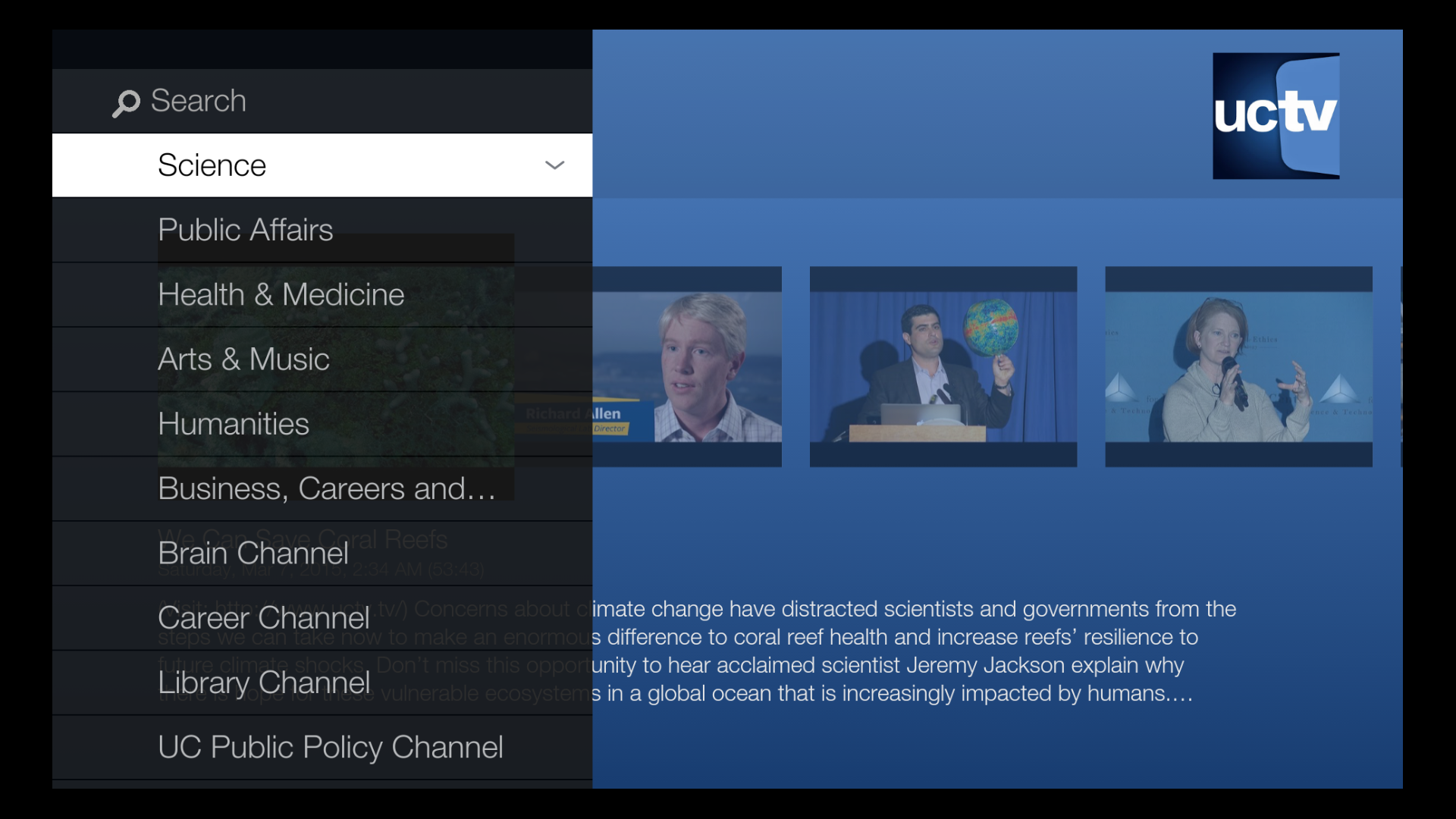Viewport: 1456px width, 819px height.
Task: Activate the Search field
Action: [199, 100]
